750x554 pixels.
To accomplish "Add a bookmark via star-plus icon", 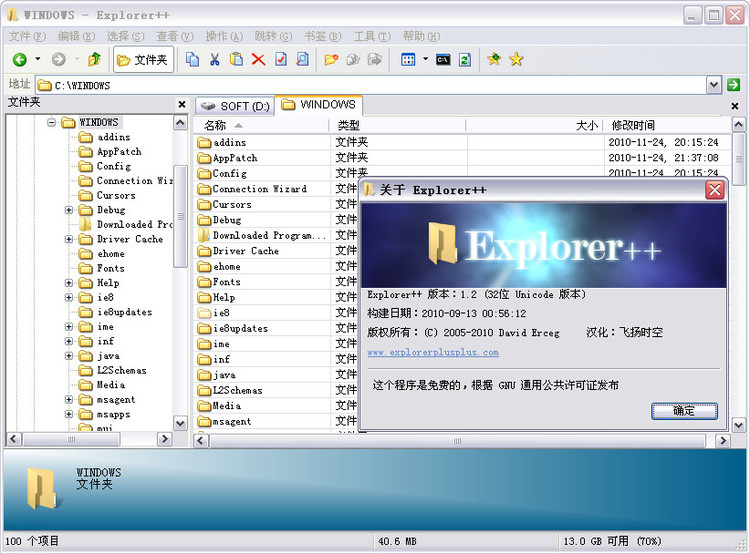I will [x=494, y=59].
